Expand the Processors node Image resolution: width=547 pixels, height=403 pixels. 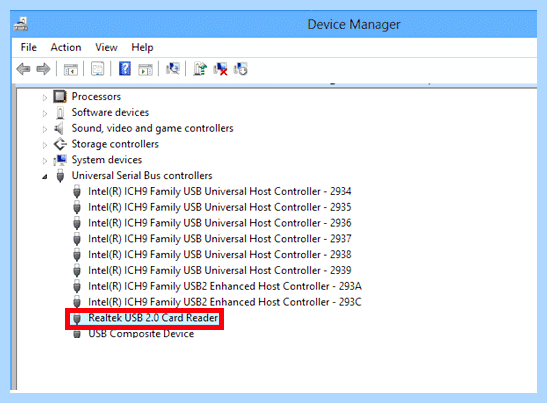45,97
